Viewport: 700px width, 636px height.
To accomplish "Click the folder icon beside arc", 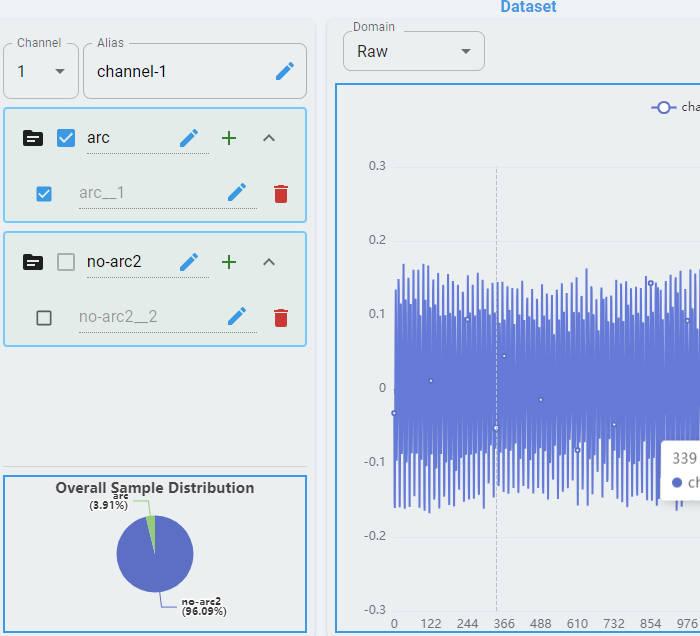I will 33,138.
